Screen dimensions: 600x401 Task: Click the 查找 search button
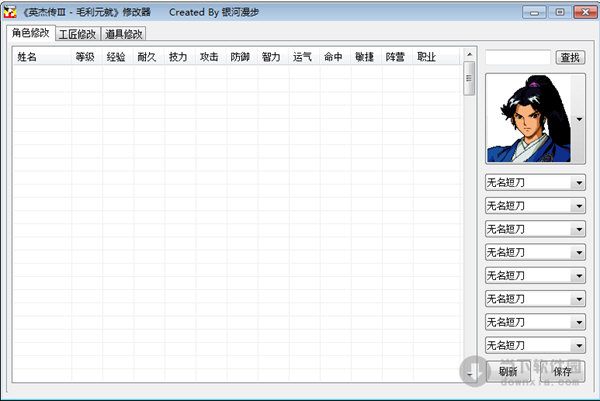click(570, 57)
